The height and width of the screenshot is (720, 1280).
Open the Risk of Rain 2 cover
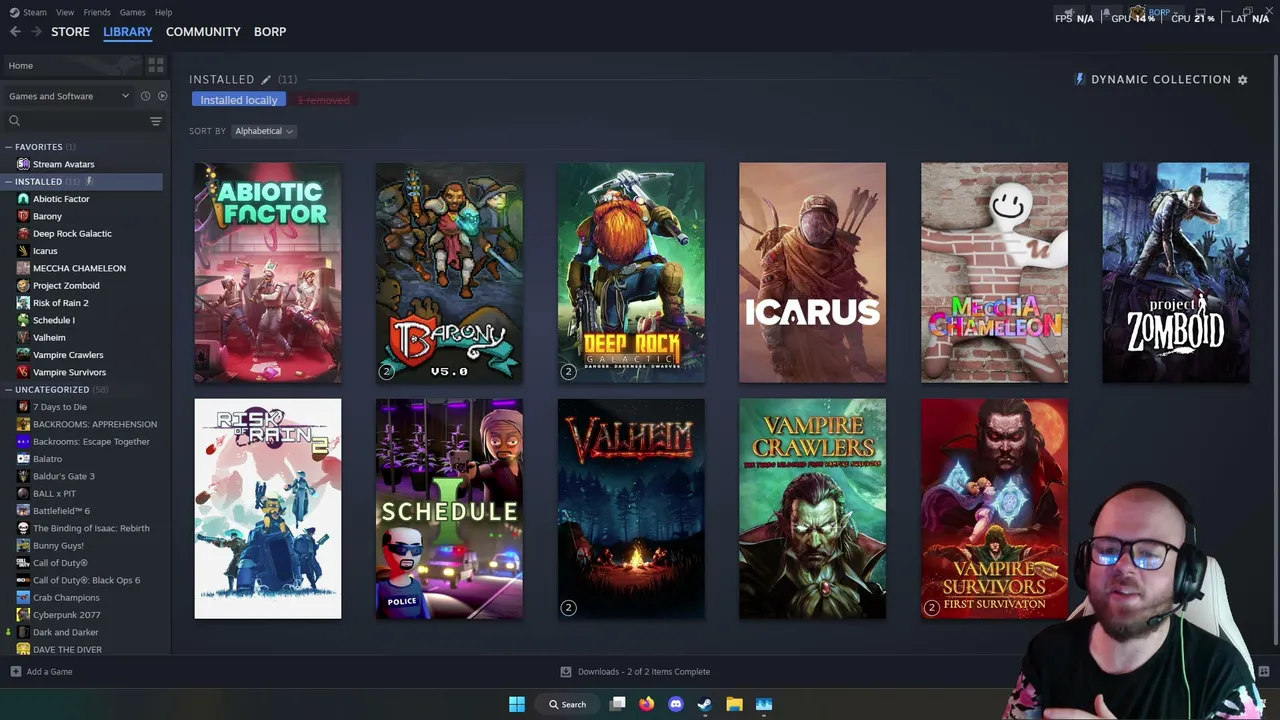tap(268, 509)
